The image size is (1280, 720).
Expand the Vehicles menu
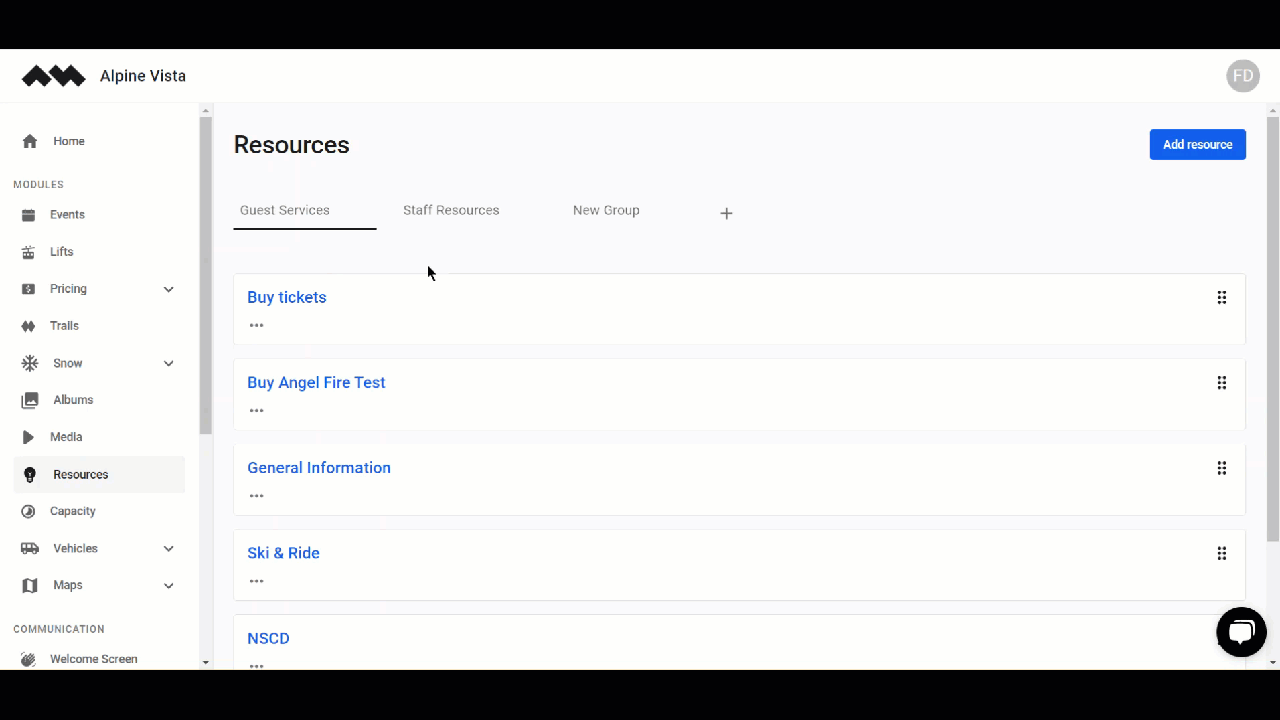[x=168, y=548]
